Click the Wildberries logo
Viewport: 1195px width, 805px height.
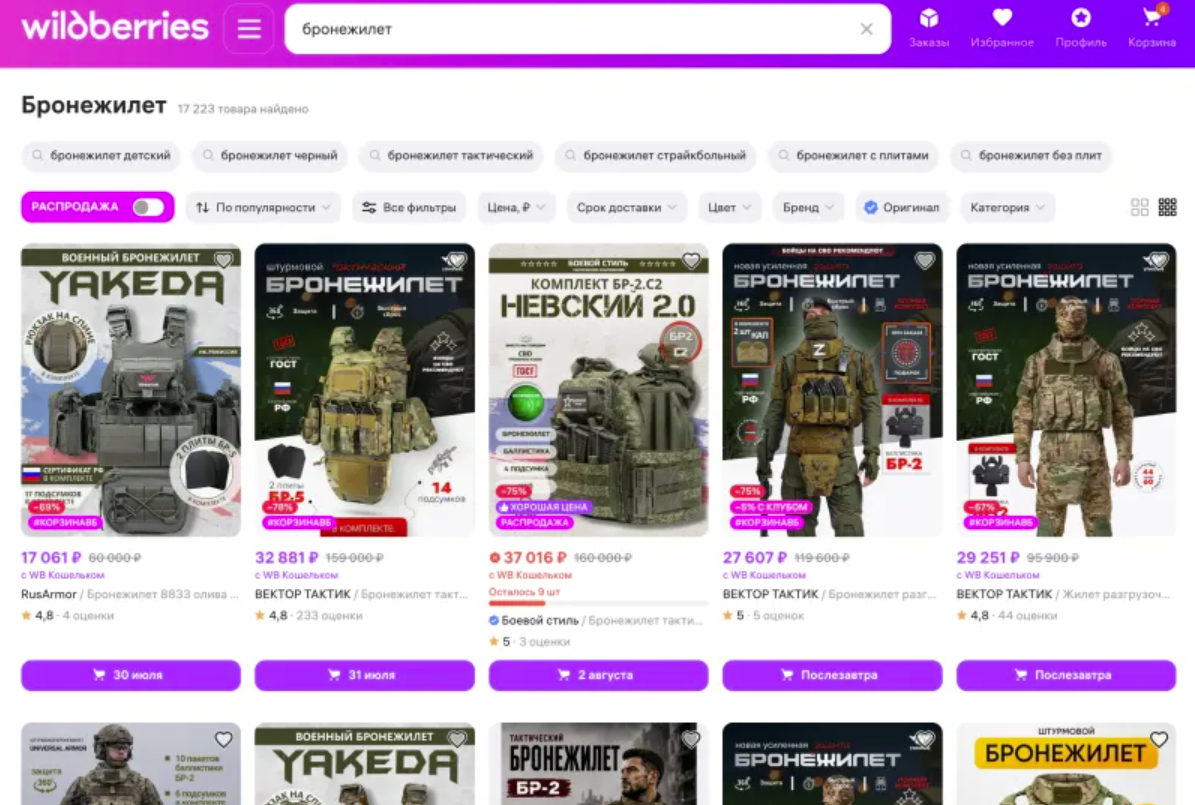click(114, 27)
